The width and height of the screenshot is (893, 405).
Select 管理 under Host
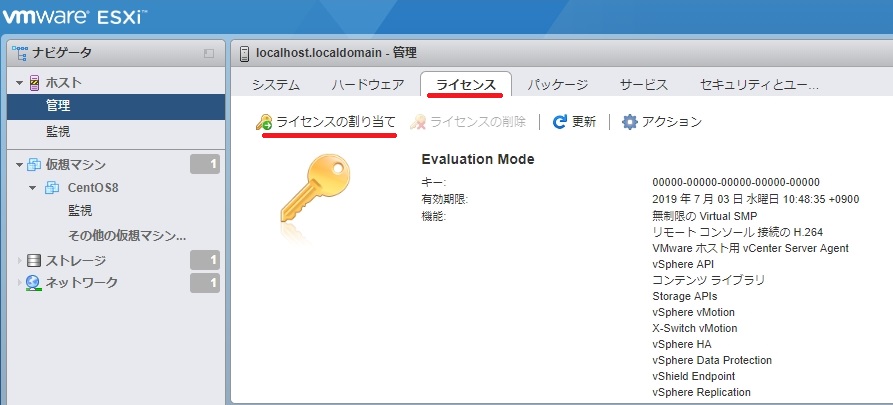tap(116, 107)
